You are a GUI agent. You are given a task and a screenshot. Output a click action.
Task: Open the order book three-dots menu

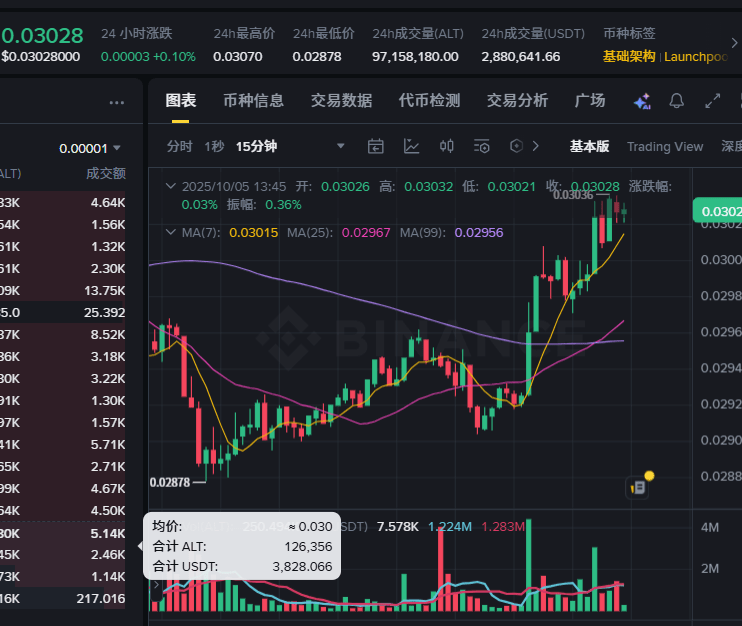116,103
